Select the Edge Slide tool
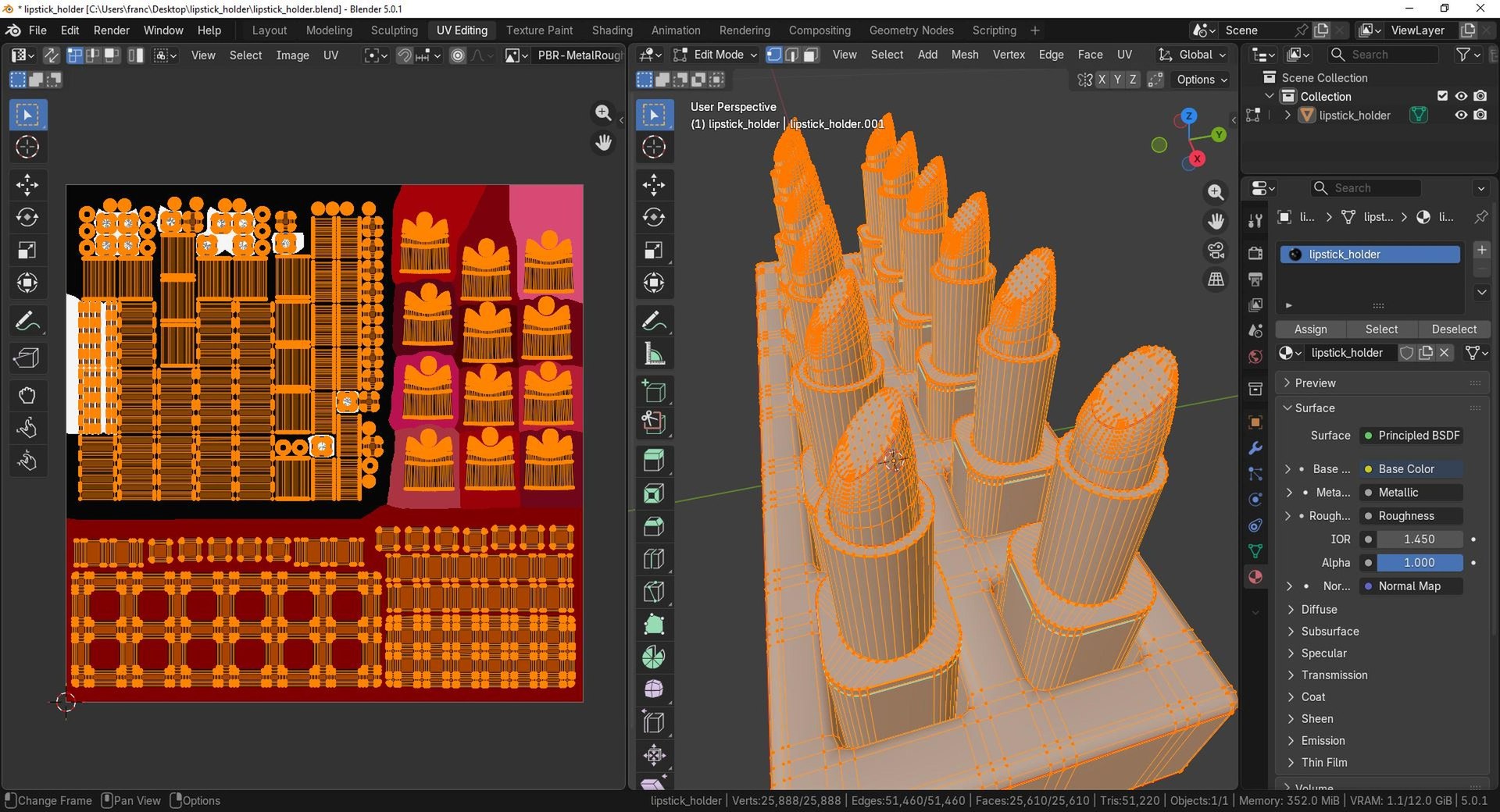The width and height of the screenshot is (1500, 812). click(x=654, y=723)
